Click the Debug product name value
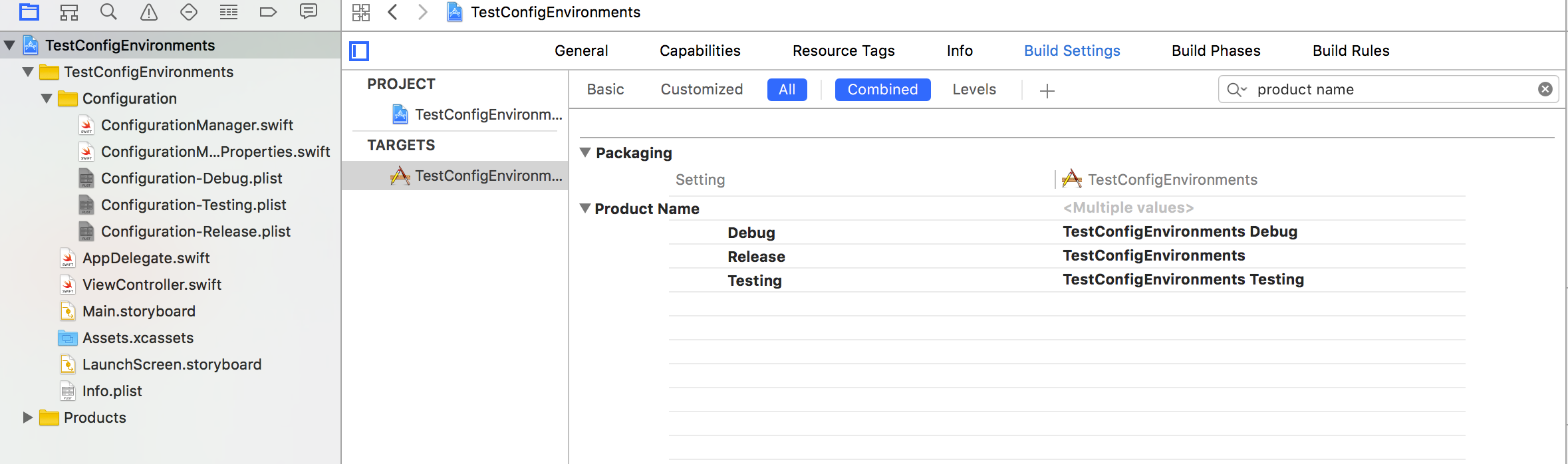The height and width of the screenshot is (464, 1568). 1180,231
